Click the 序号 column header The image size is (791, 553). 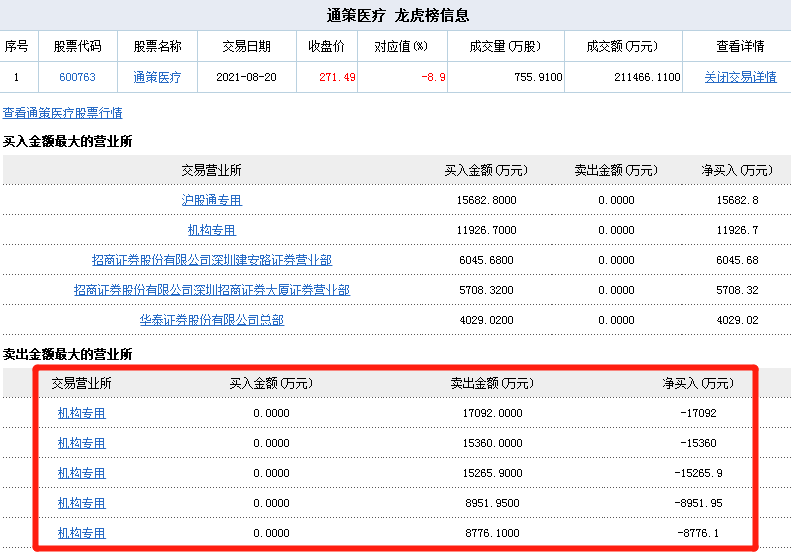pyautogui.click(x=17, y=46)
